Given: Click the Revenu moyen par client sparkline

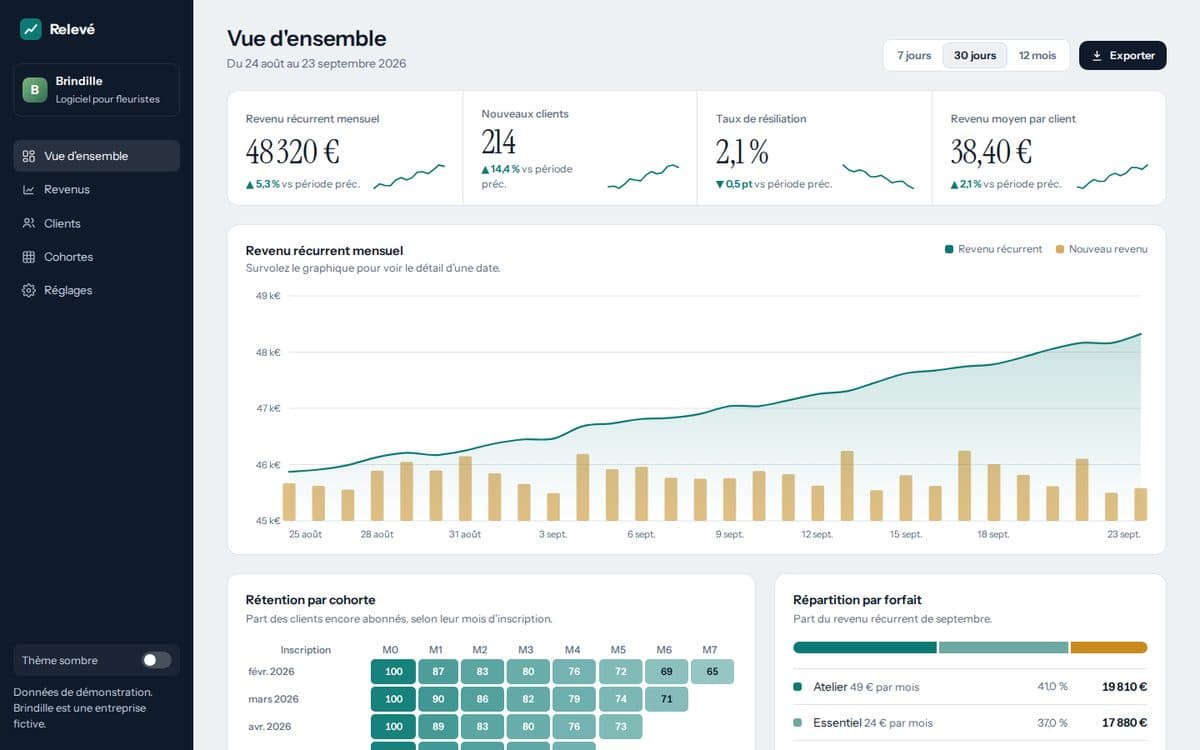Looking at the screenshot, I should point(1112,177).
